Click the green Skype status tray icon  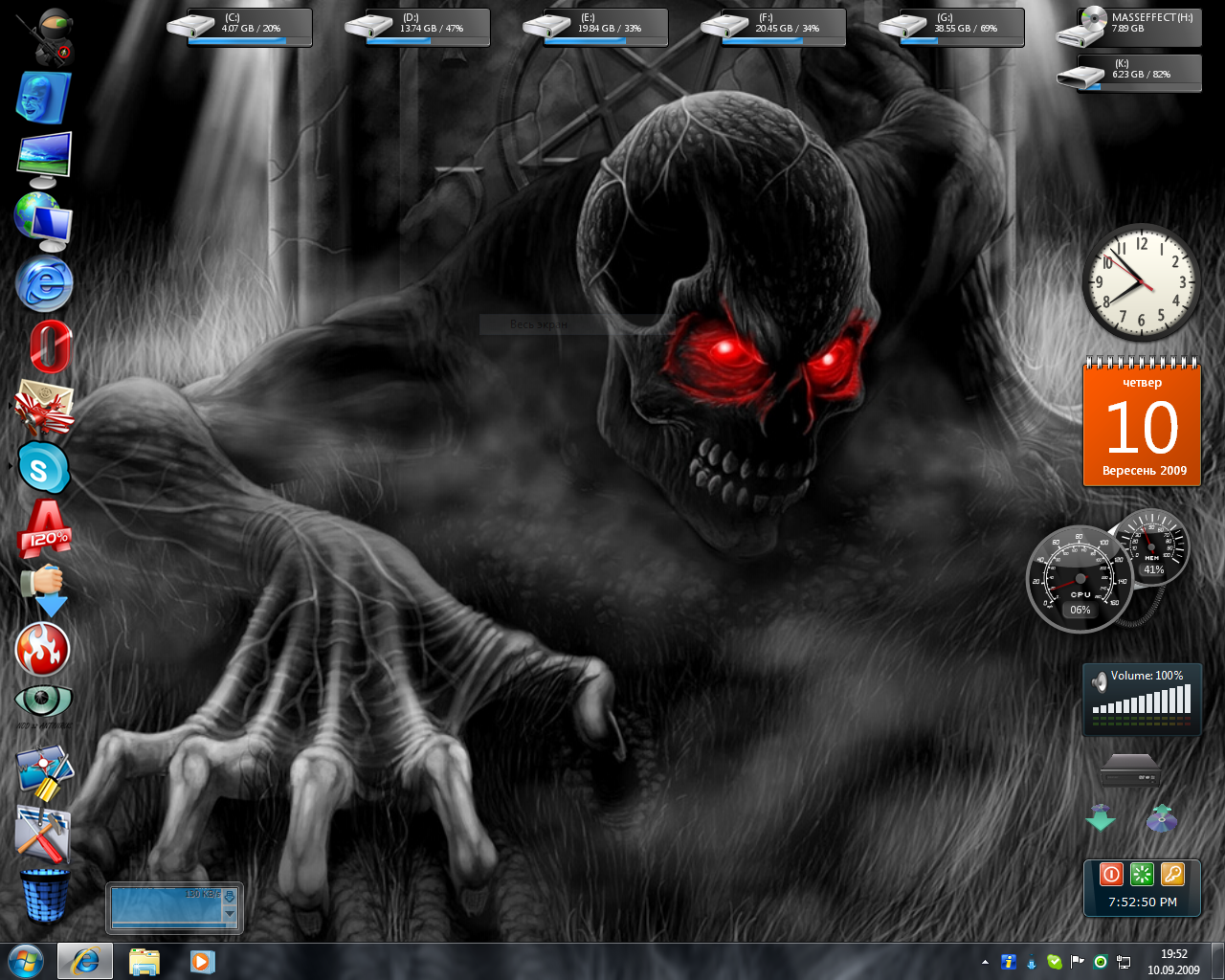1055,962
